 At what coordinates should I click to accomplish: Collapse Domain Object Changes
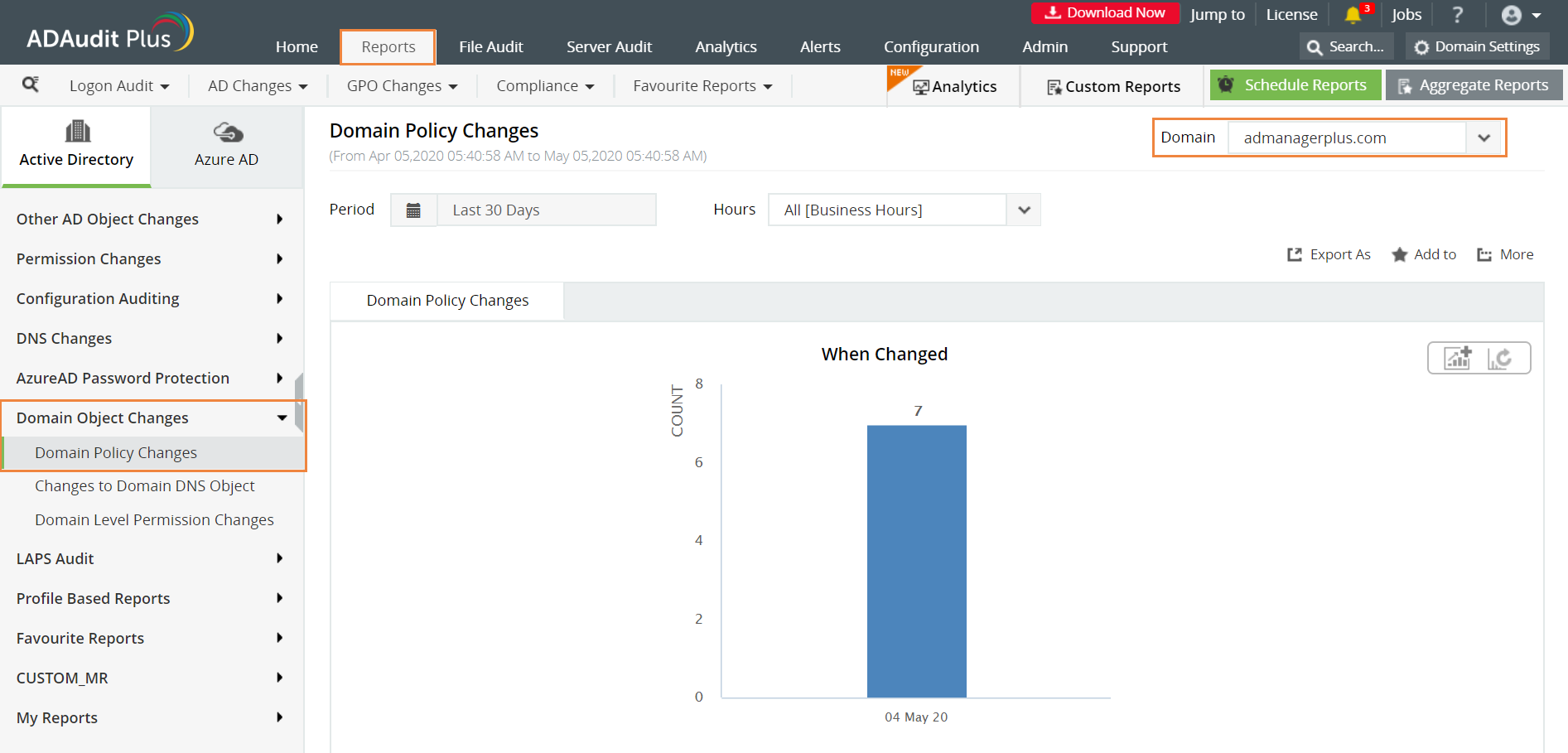152,418
